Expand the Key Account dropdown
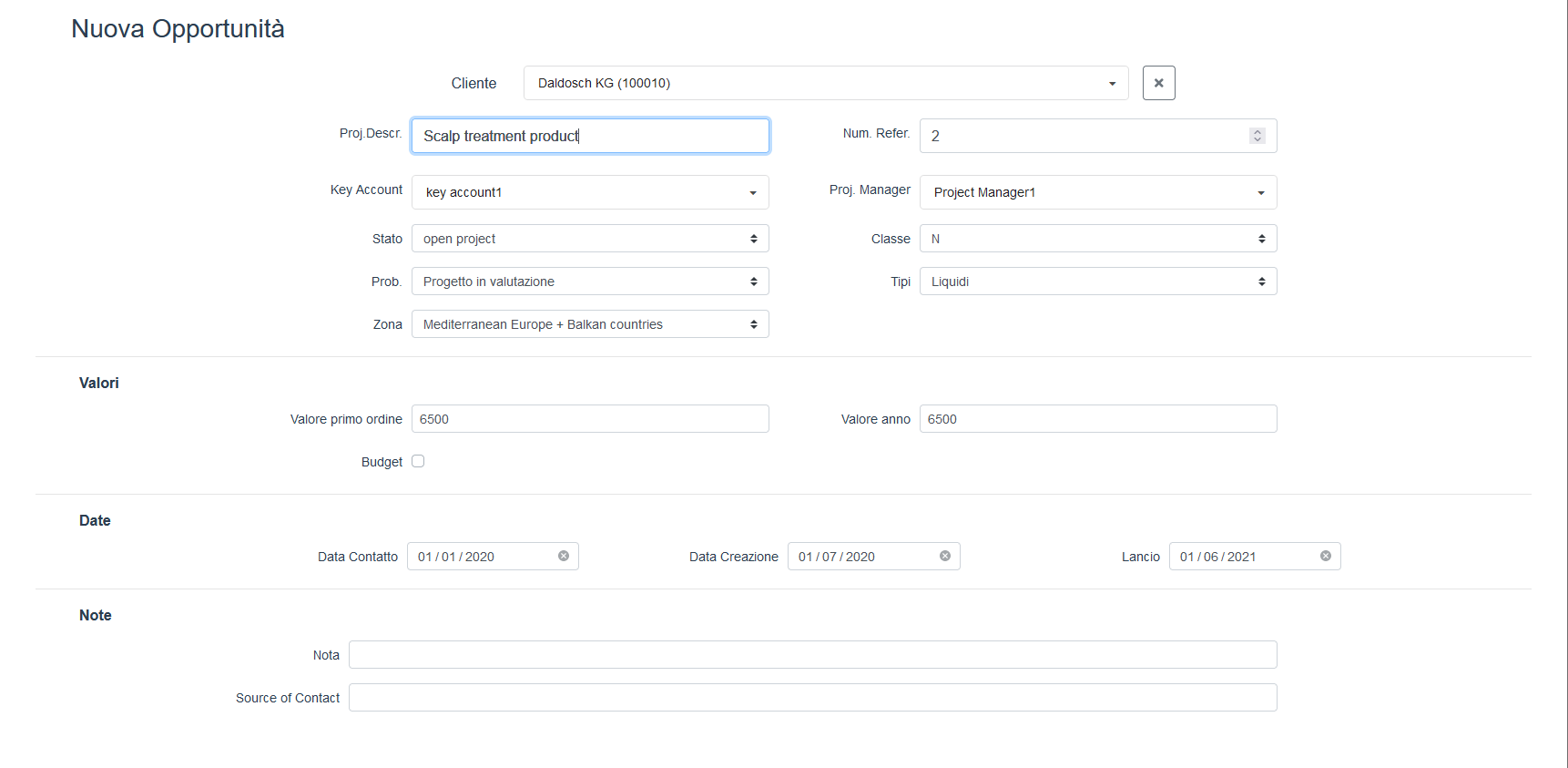The width and height of the screenshot is (1568, 768). tap(590, 192)
